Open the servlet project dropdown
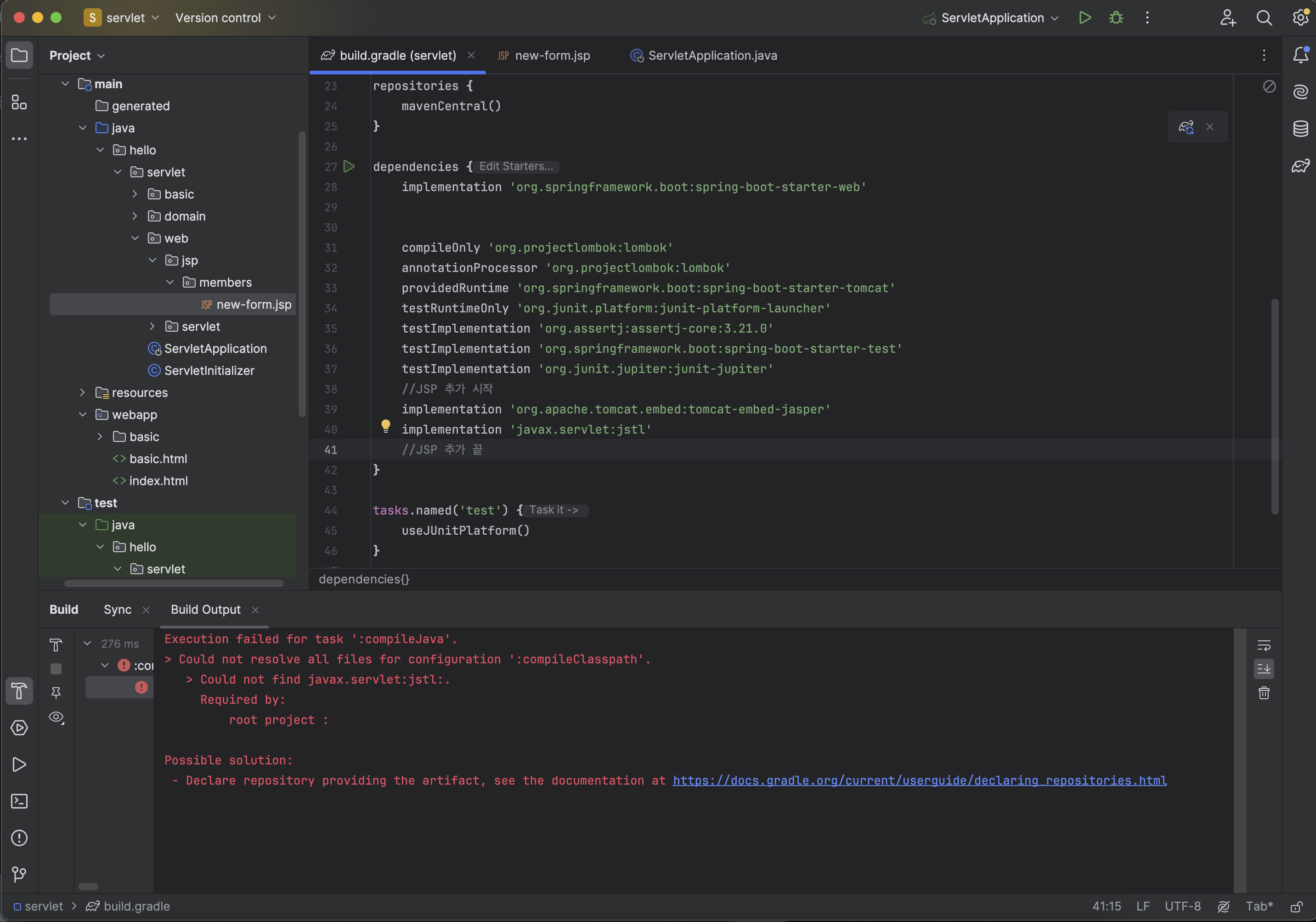This screenshot has height=922, width=1316. pyautogui.click(x=122, y=18)
